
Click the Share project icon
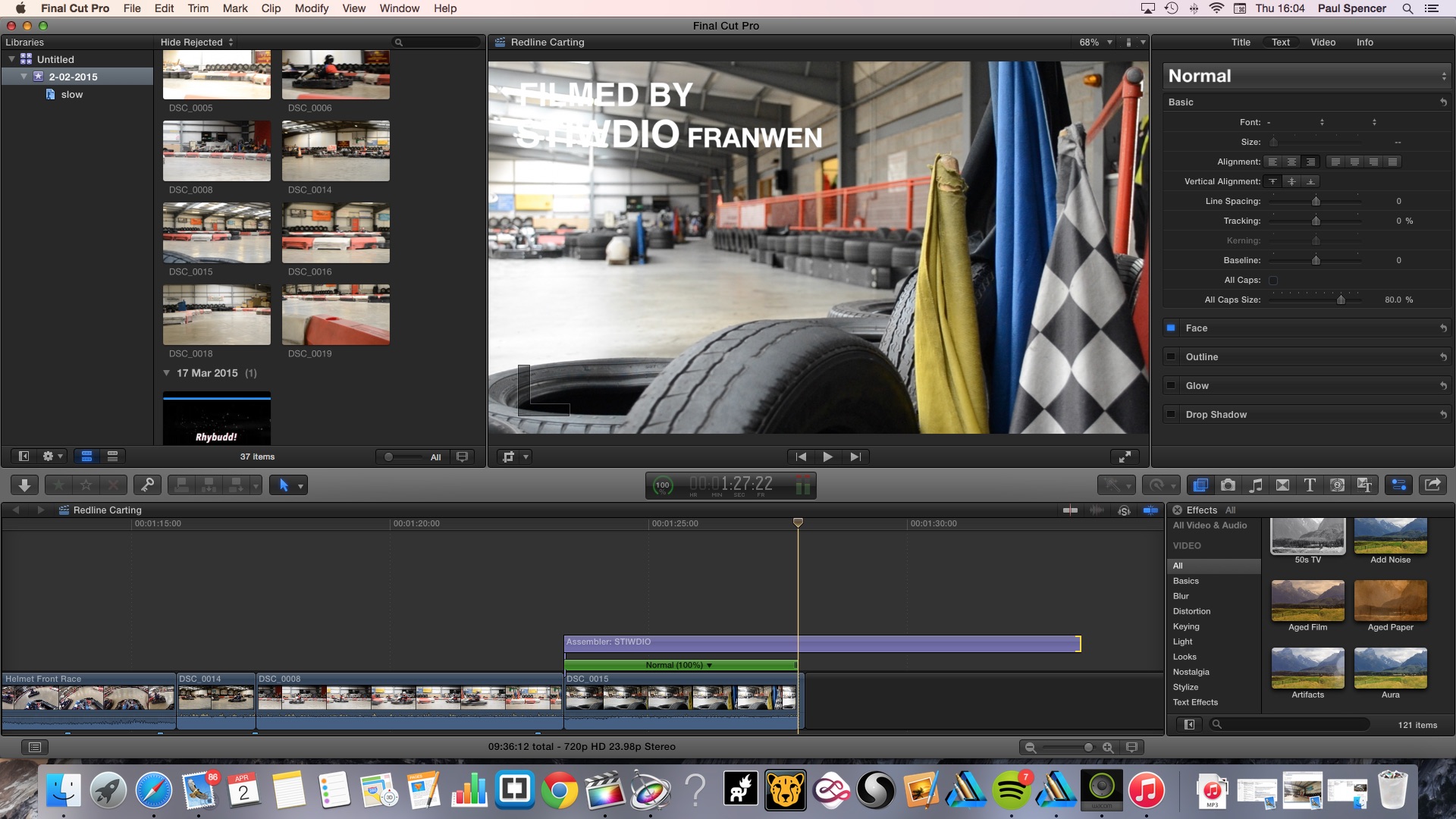coord(1432,485)
